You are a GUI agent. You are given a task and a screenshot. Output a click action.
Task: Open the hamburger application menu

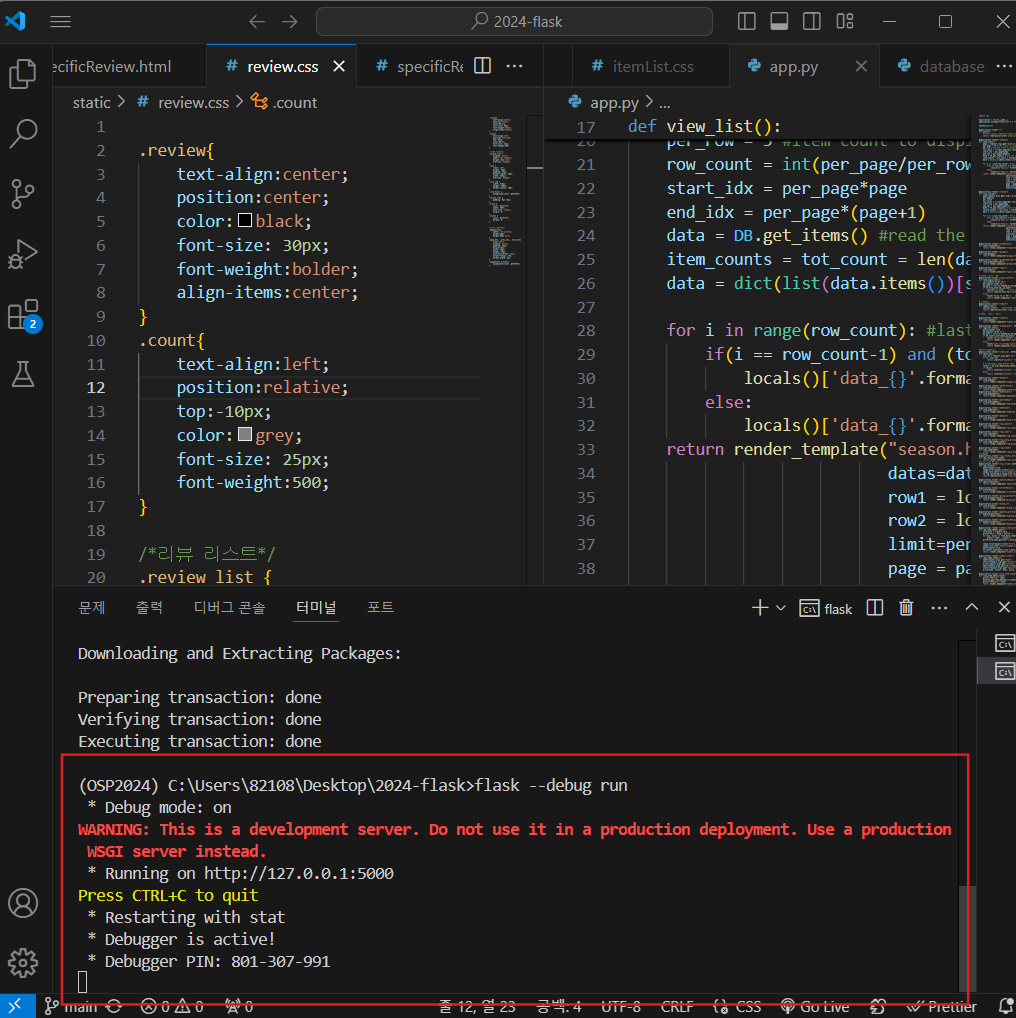click(60, 21)
